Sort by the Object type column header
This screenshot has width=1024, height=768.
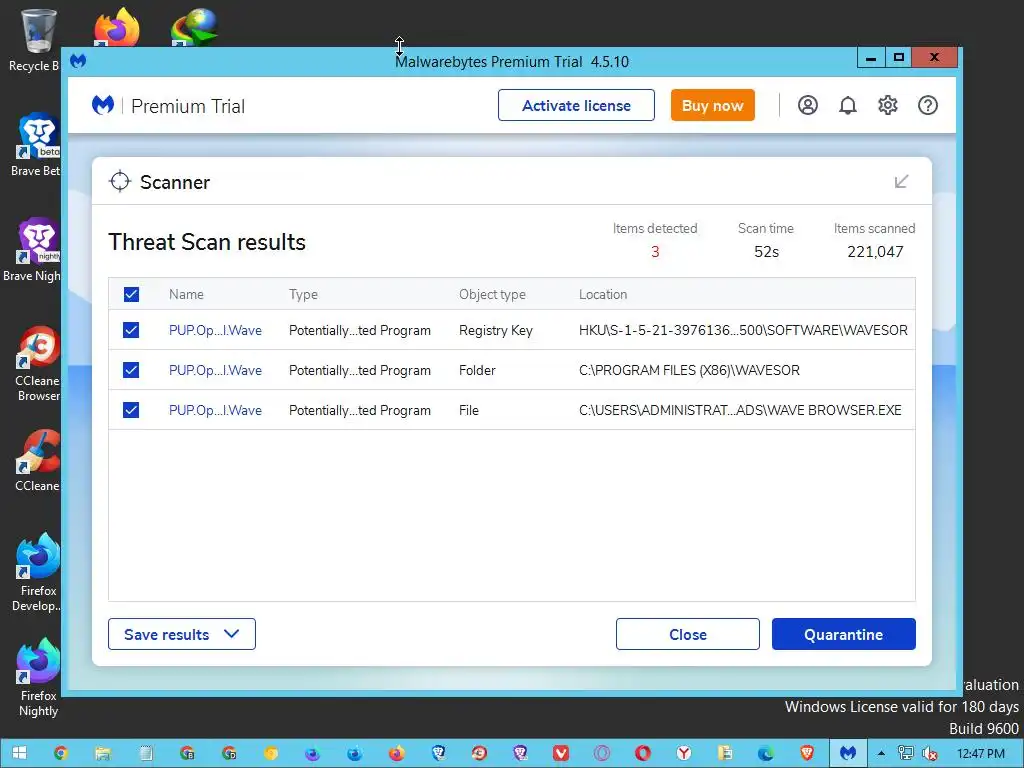pyautogui.click(x=492, y=295)
